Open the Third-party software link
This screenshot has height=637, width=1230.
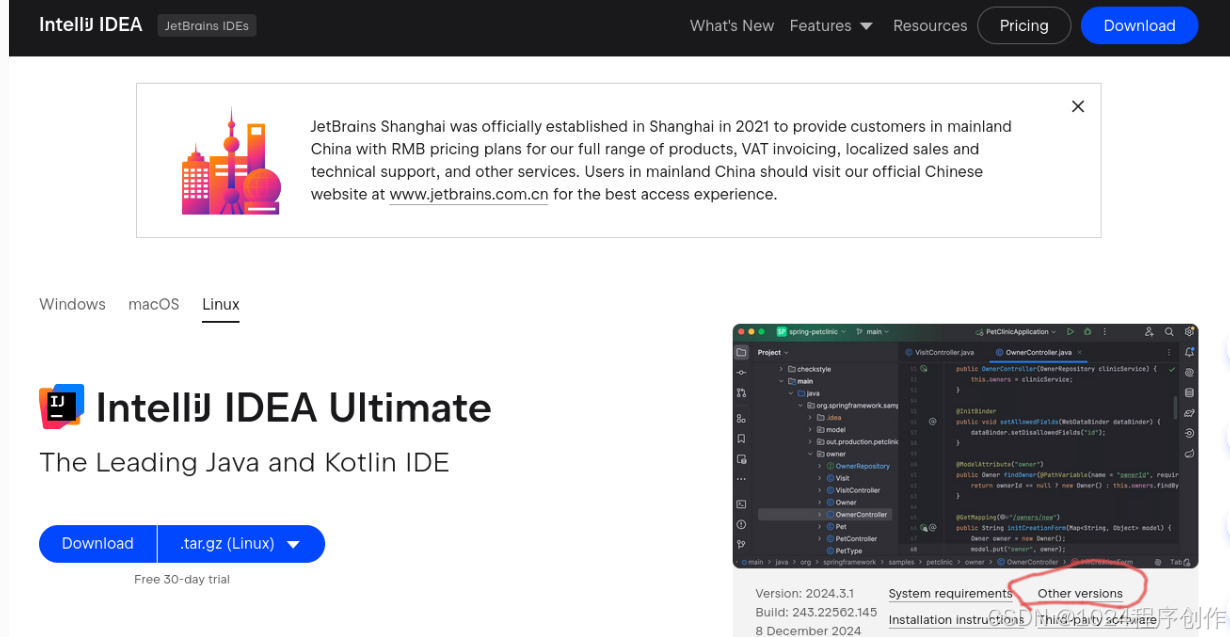[1097, 619]
